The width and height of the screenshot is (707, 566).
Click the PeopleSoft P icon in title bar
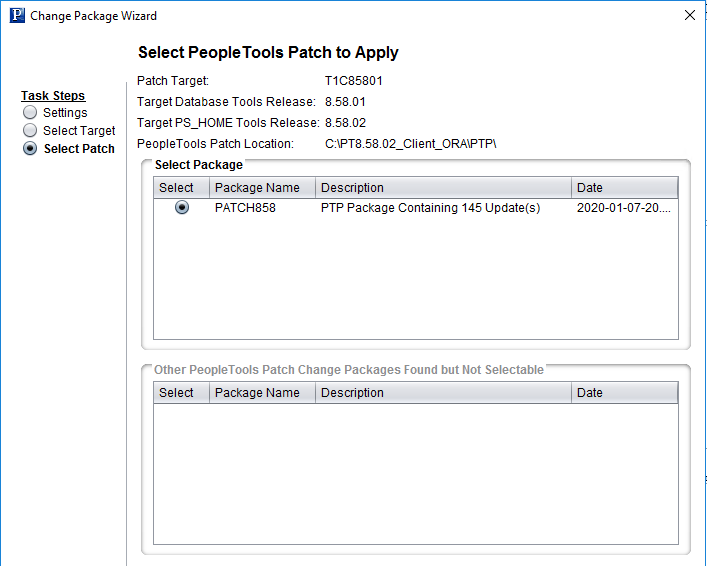[17, 15]
